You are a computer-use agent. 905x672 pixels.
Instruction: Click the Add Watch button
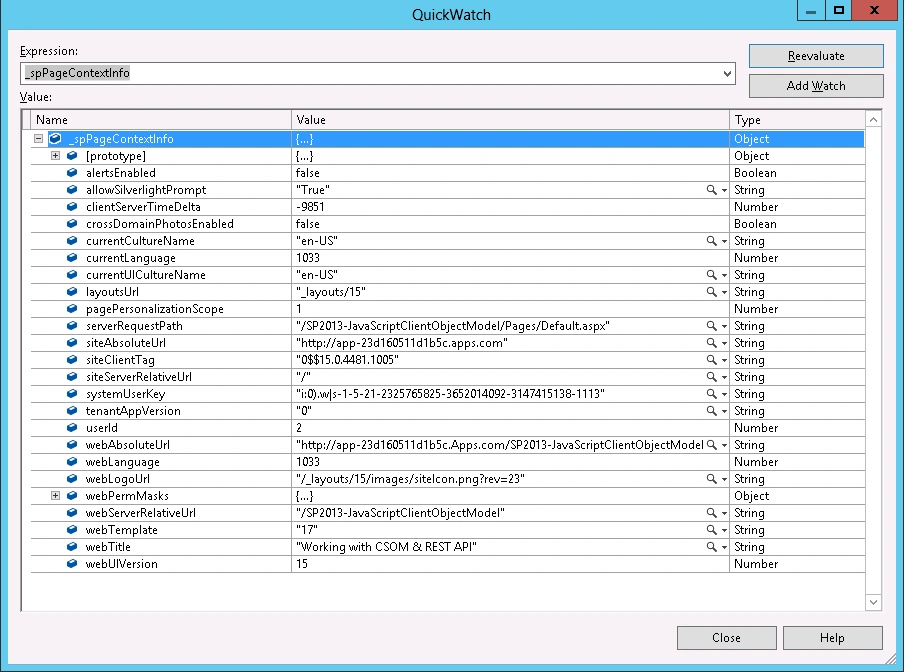tap(816, 86)
